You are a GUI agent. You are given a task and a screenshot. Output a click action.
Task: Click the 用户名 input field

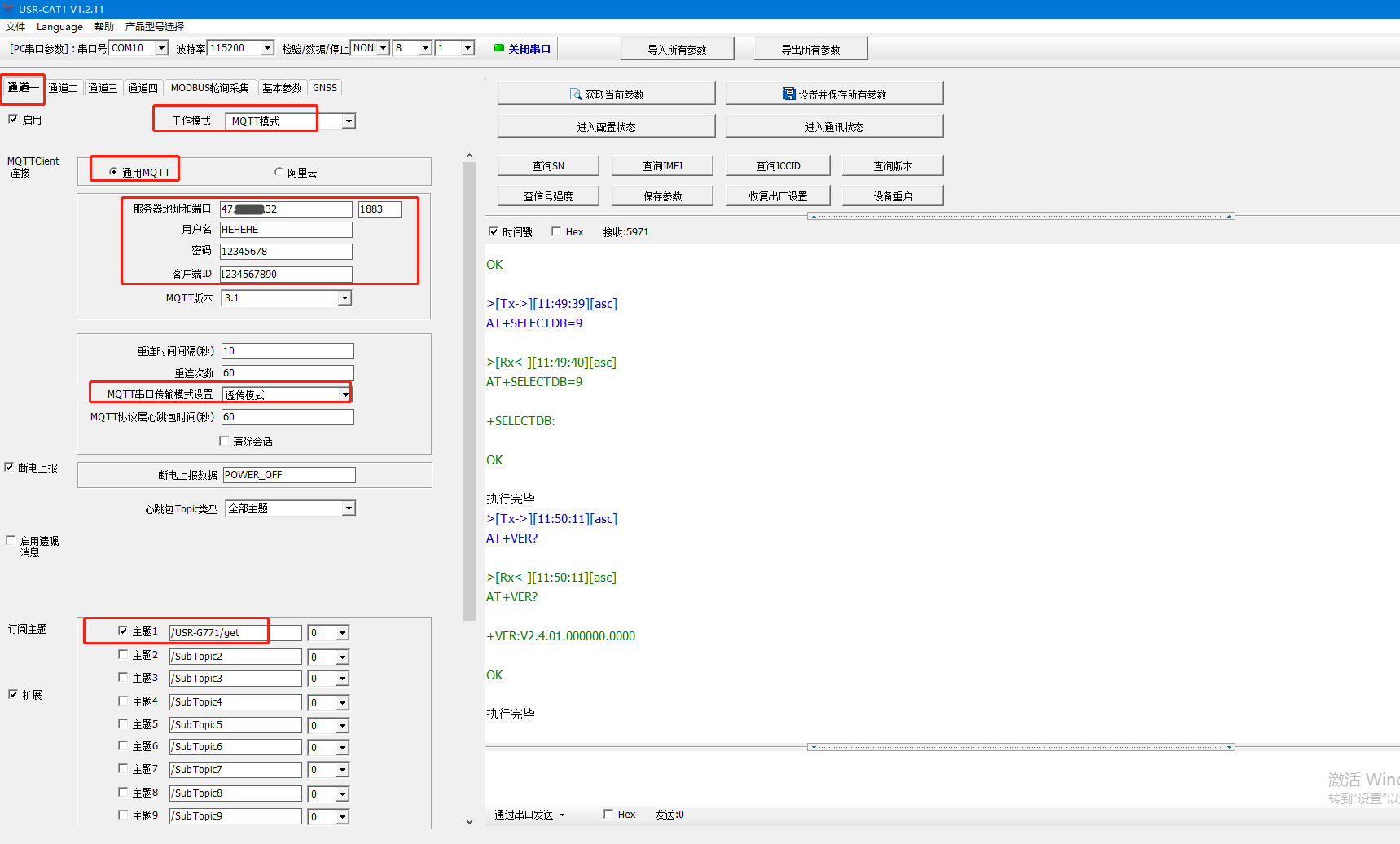pos(285,230)
